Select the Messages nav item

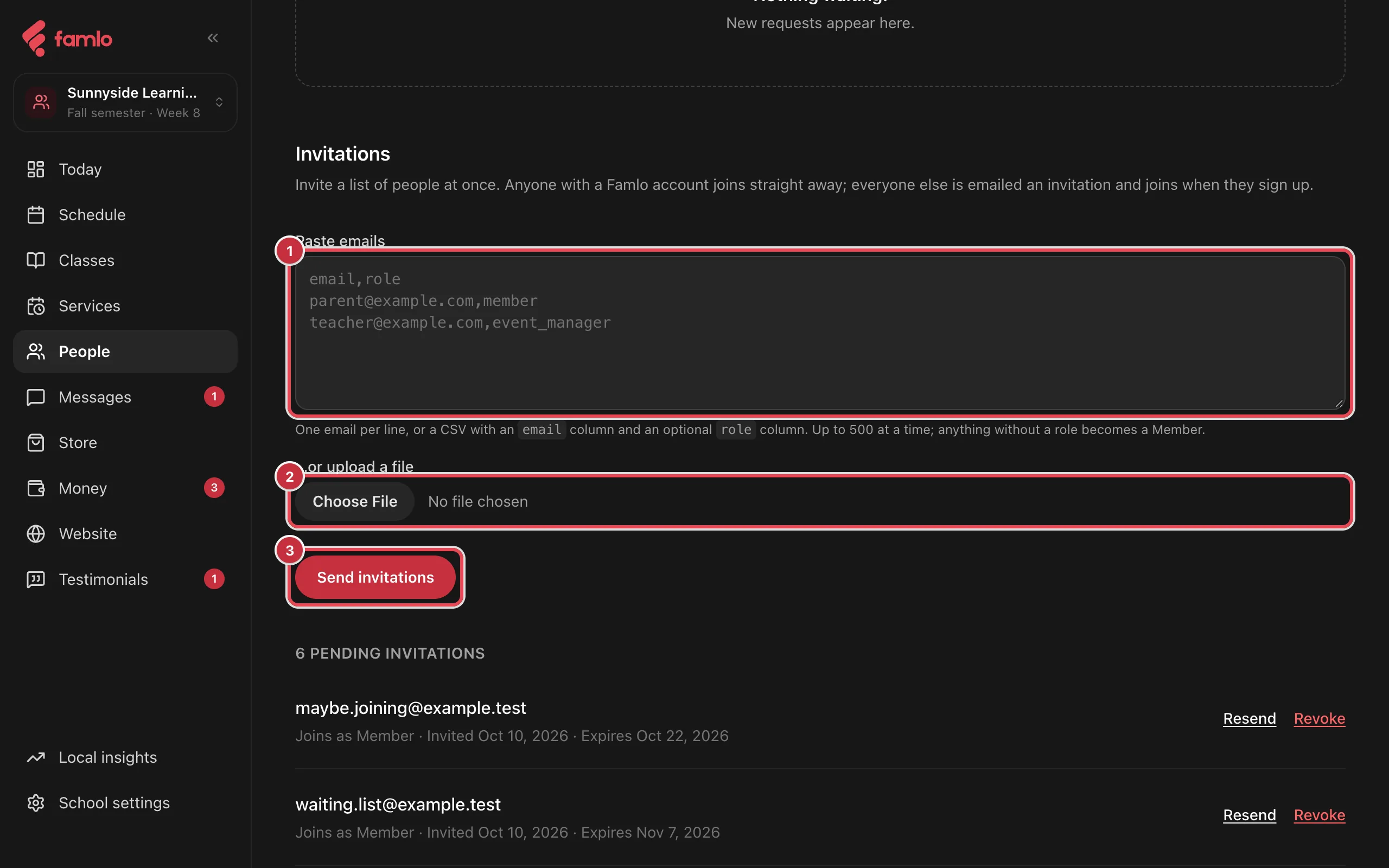tap(125, 397)
